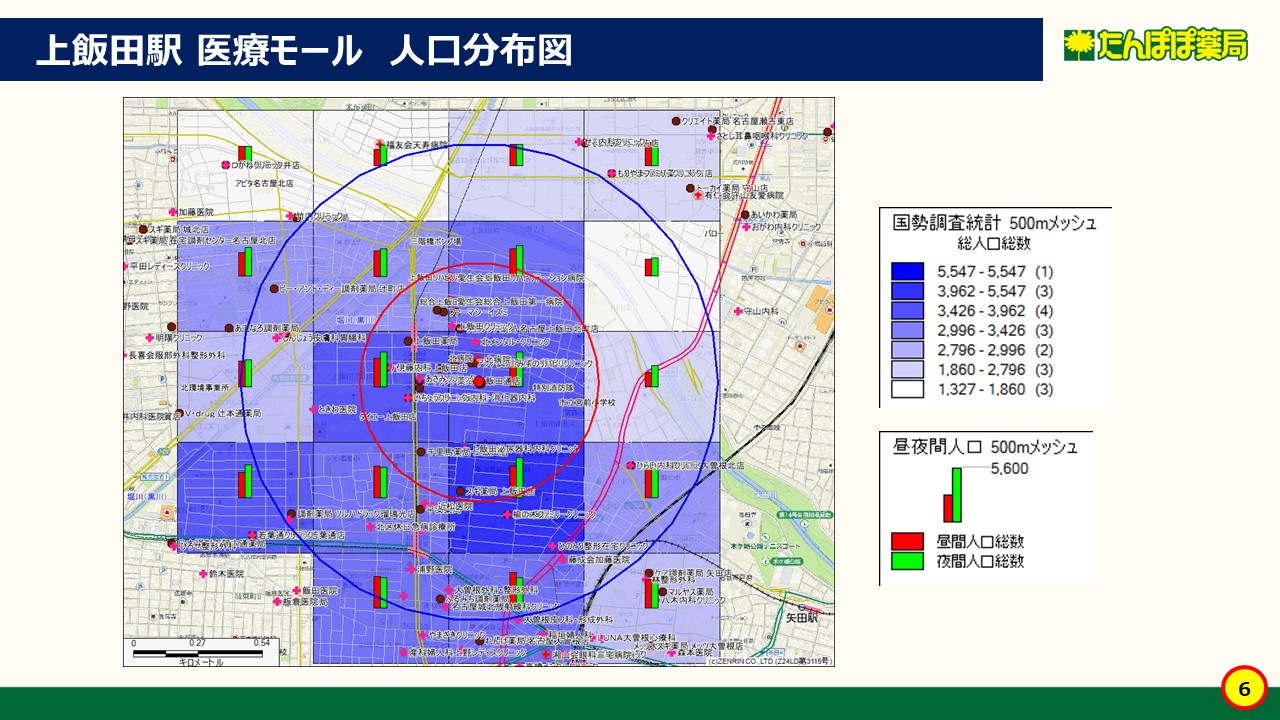
Task: Select the white 1,327 - 1,860 legend swatch
Action: [x=907, y=390]
